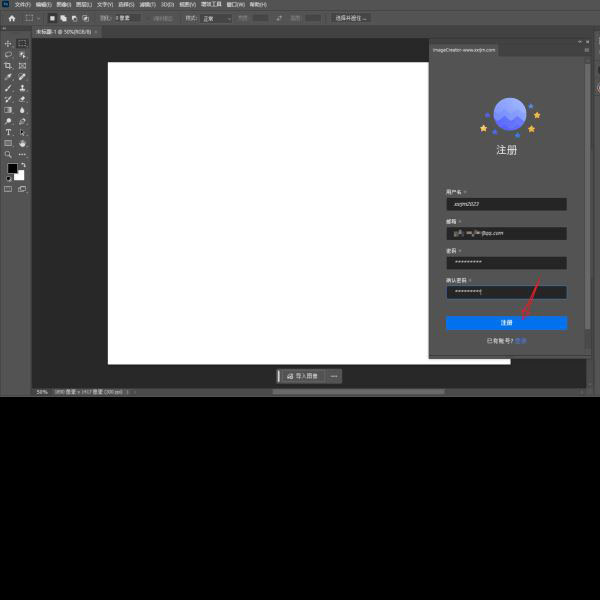
Task: Select the Eraser tool
Action: click(22, 99)
